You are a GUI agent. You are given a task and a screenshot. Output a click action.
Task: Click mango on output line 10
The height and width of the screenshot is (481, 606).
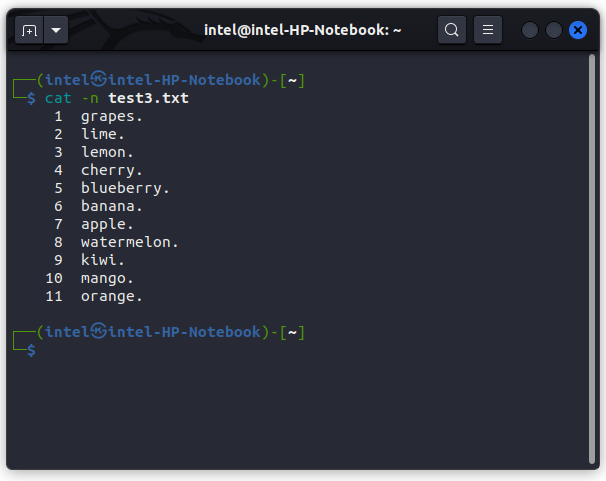click(103, 279)
